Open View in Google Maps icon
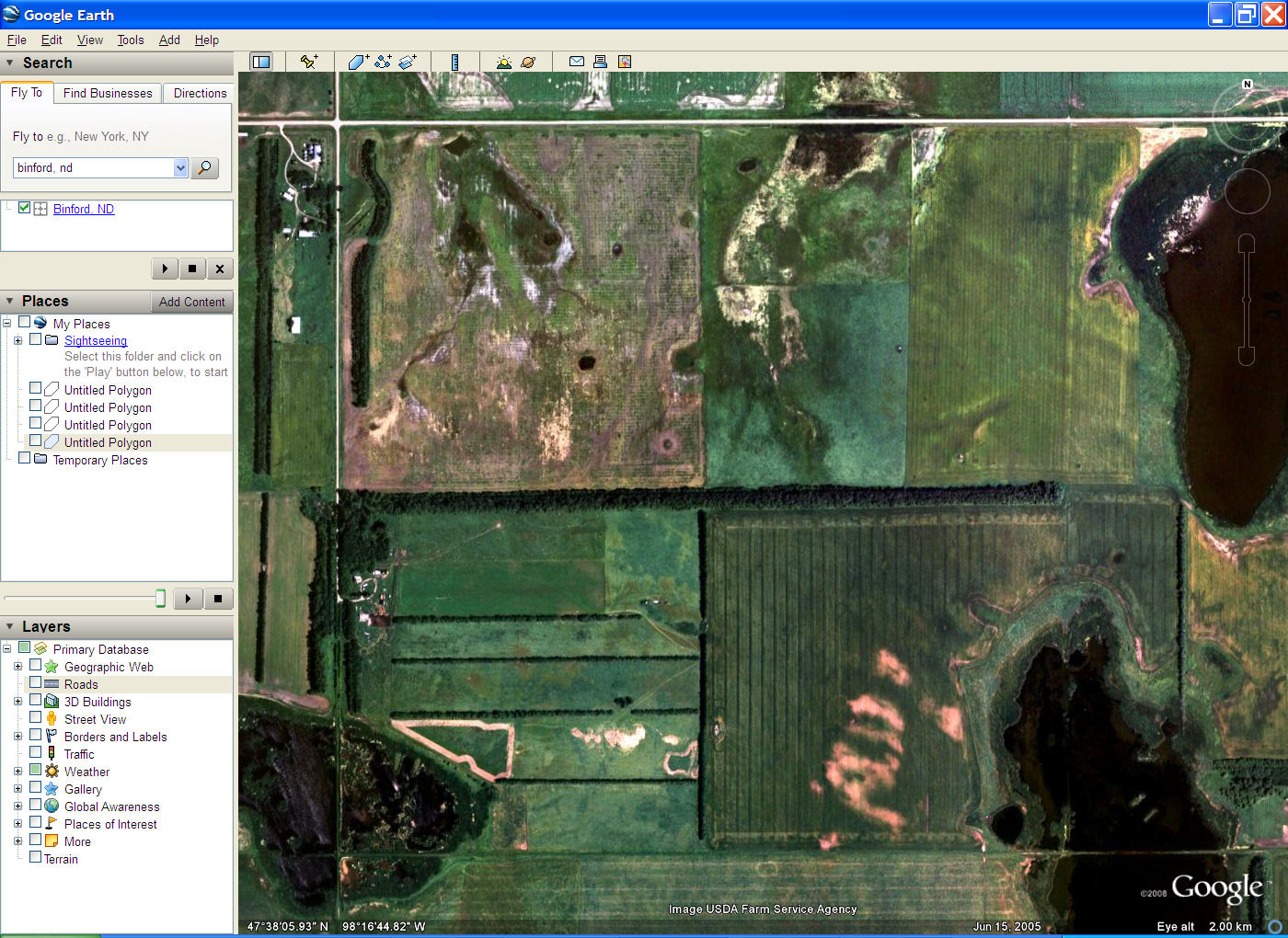The height and width of the screenshot is (938, 1288). coord(625,62)
